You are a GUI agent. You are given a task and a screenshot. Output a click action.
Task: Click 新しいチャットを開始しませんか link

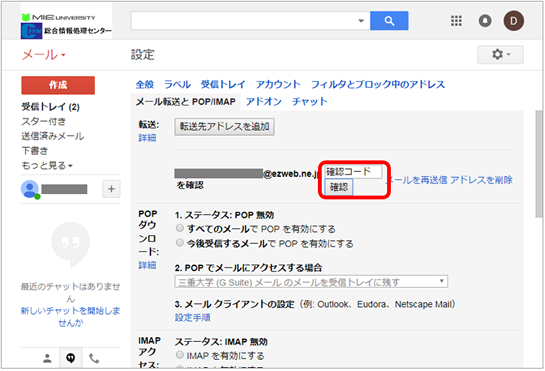[x=71, y=317]
